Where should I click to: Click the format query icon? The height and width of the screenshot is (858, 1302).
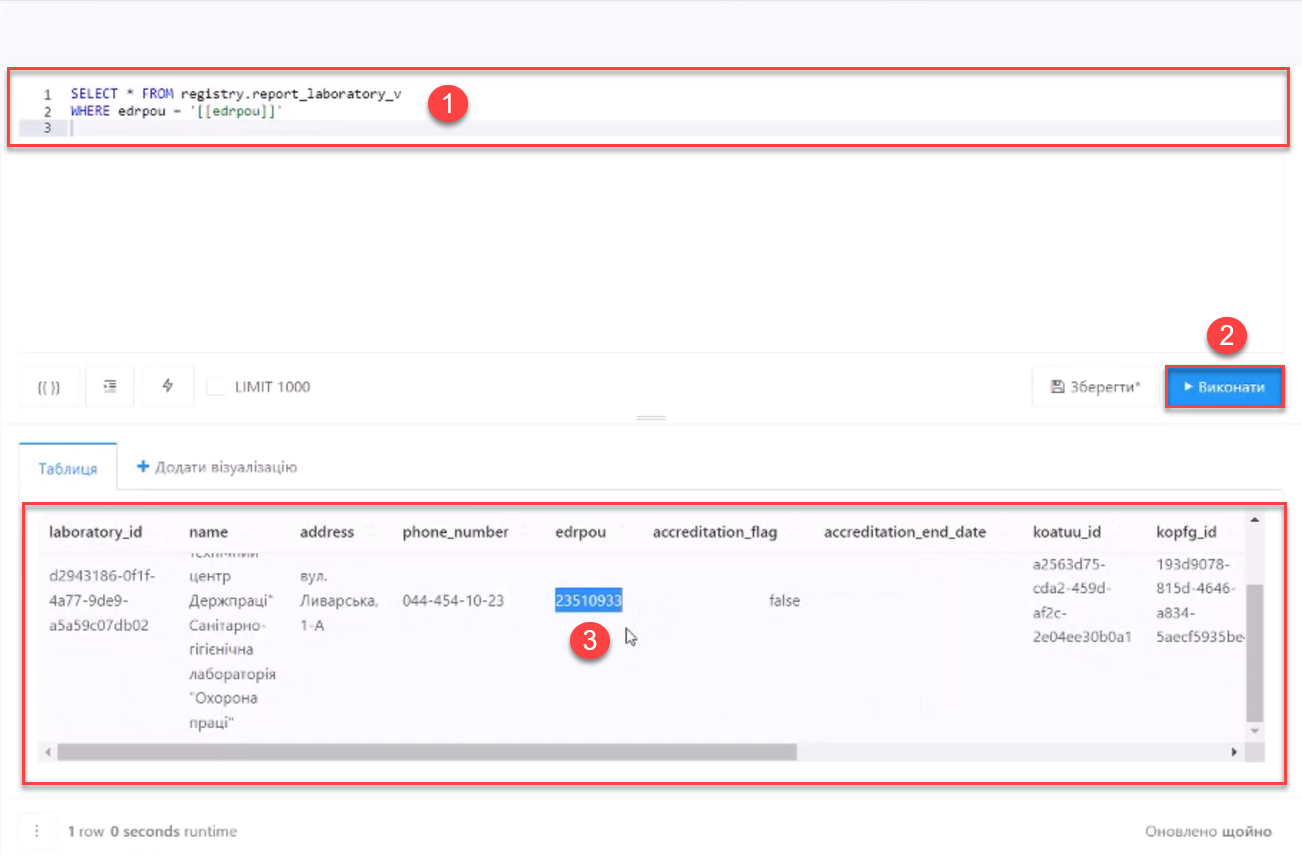click(110, 387)
